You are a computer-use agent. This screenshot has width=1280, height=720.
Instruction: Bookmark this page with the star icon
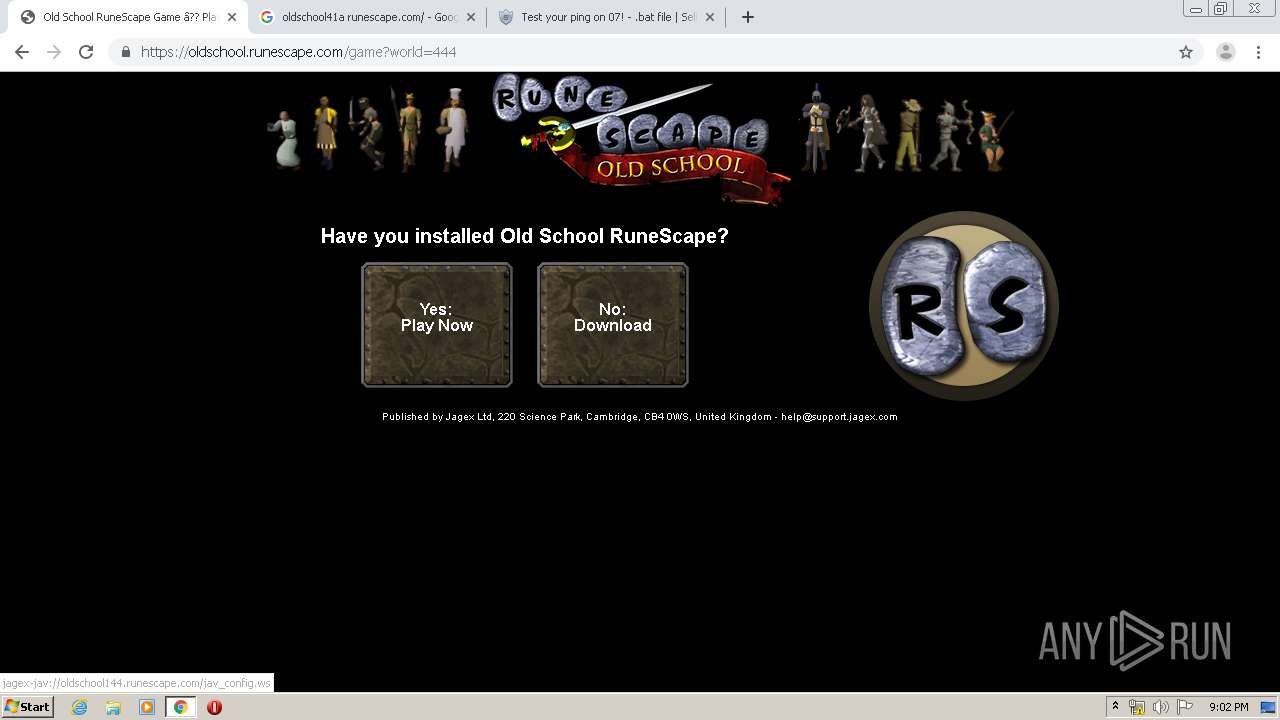(x=1186, y=52)
